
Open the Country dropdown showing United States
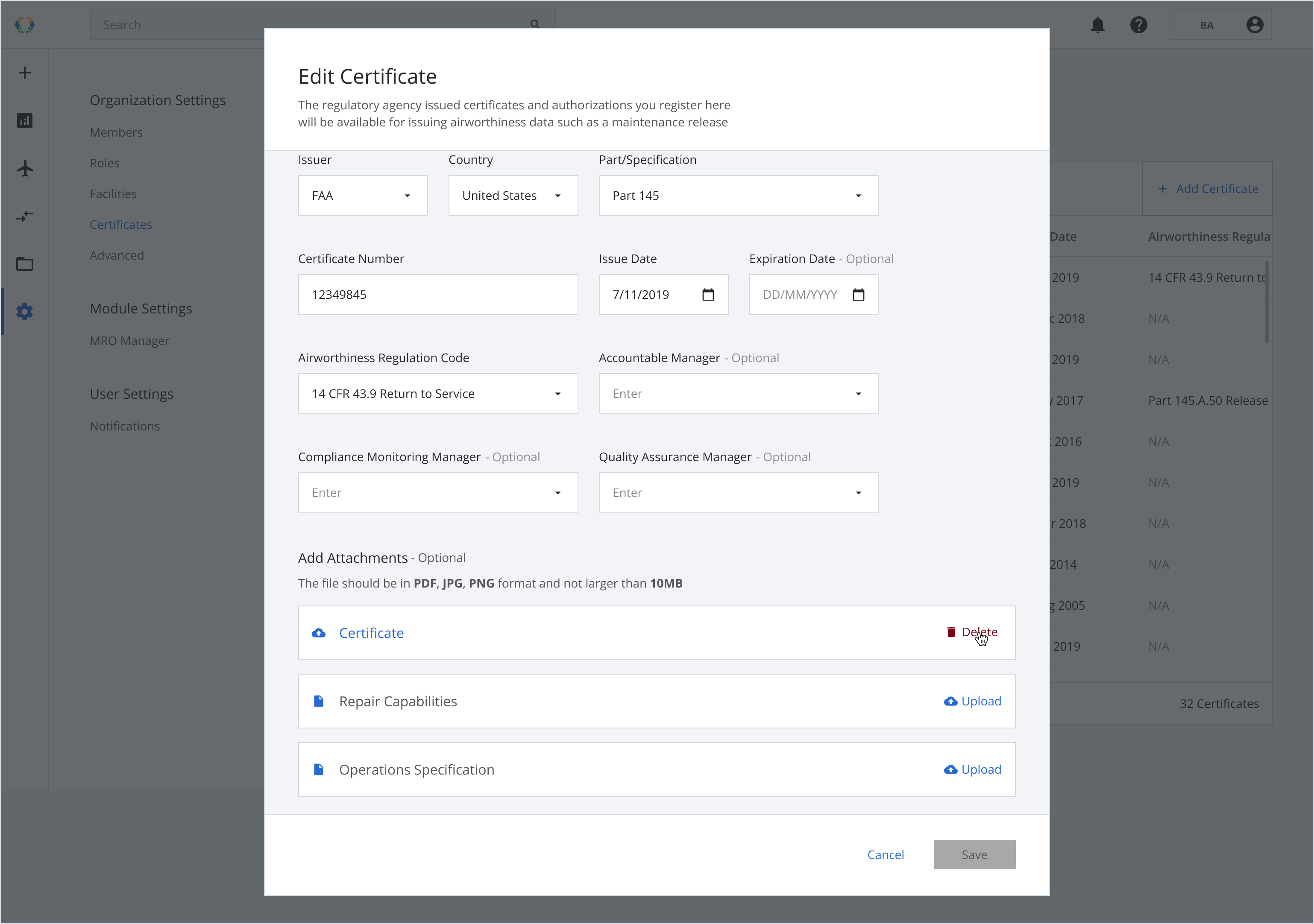click(x=513, y=196)
